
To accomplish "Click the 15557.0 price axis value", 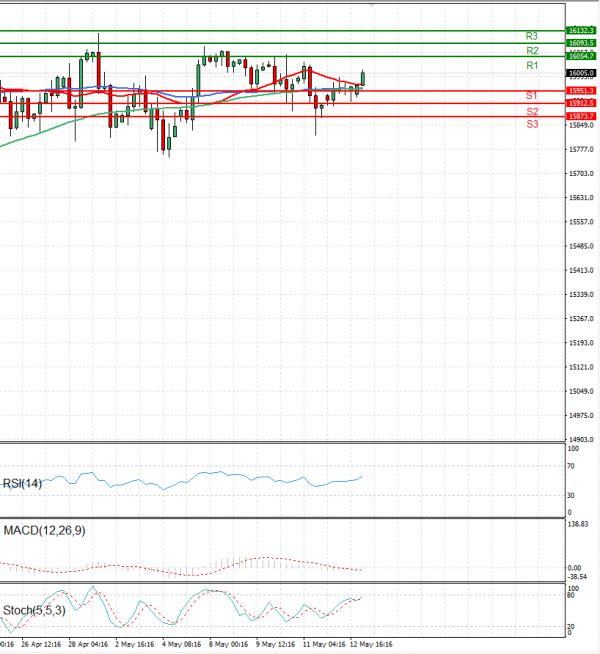I will [x=581, y=222].
